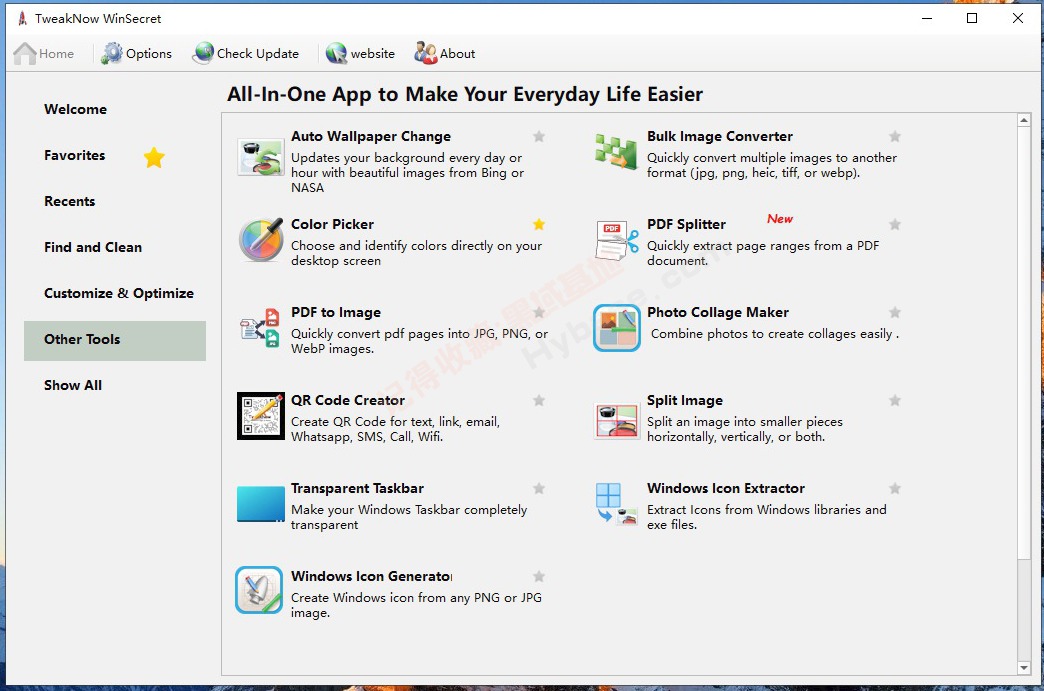Click the PDF to Image title

click(x=336, y=312)
